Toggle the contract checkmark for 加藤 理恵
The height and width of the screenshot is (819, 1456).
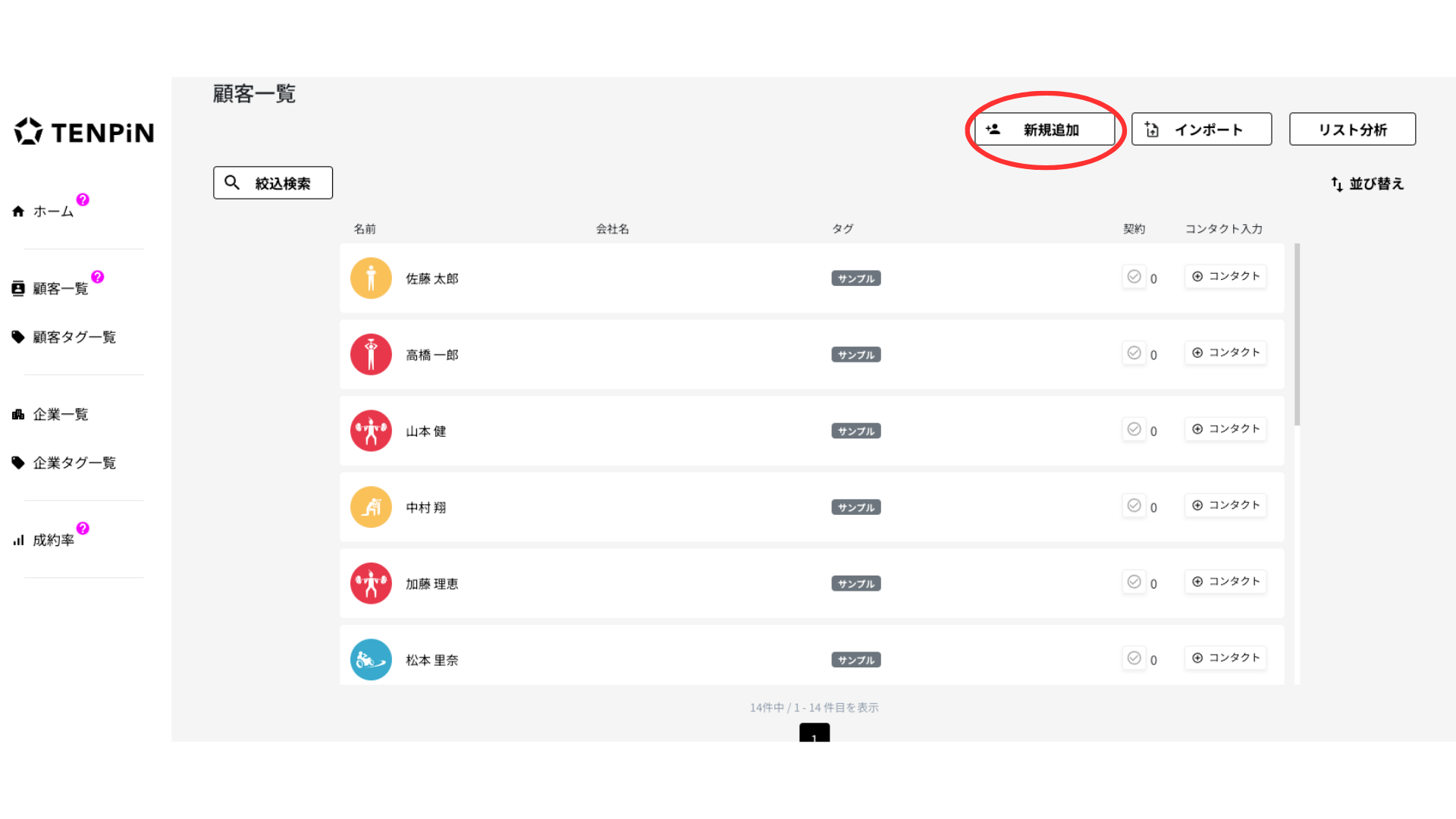pyautogui.click(x=1134, y=582)
